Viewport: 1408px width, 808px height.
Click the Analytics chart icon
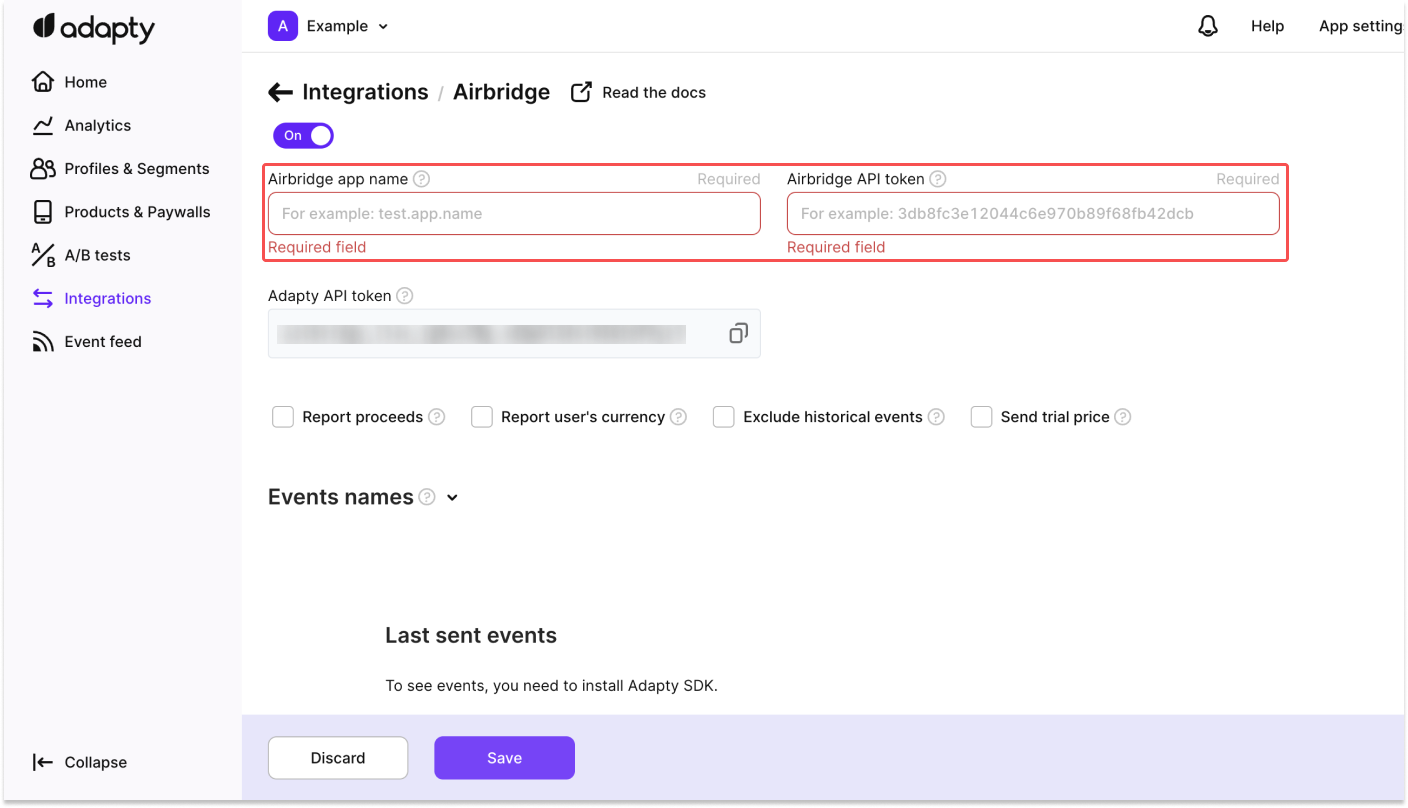coord(42,125)
